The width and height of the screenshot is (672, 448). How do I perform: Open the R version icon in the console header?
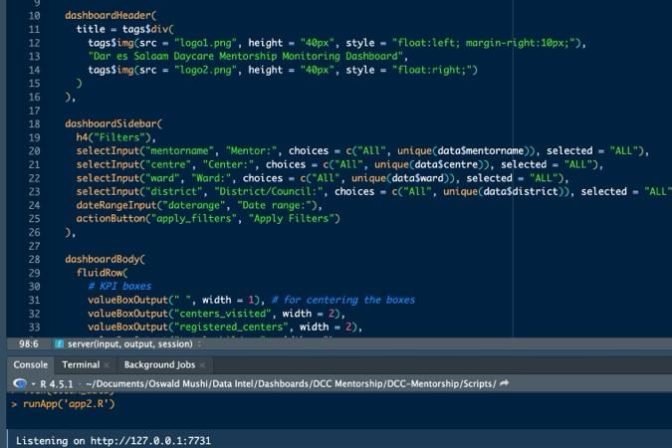click(x=20, y=383)
